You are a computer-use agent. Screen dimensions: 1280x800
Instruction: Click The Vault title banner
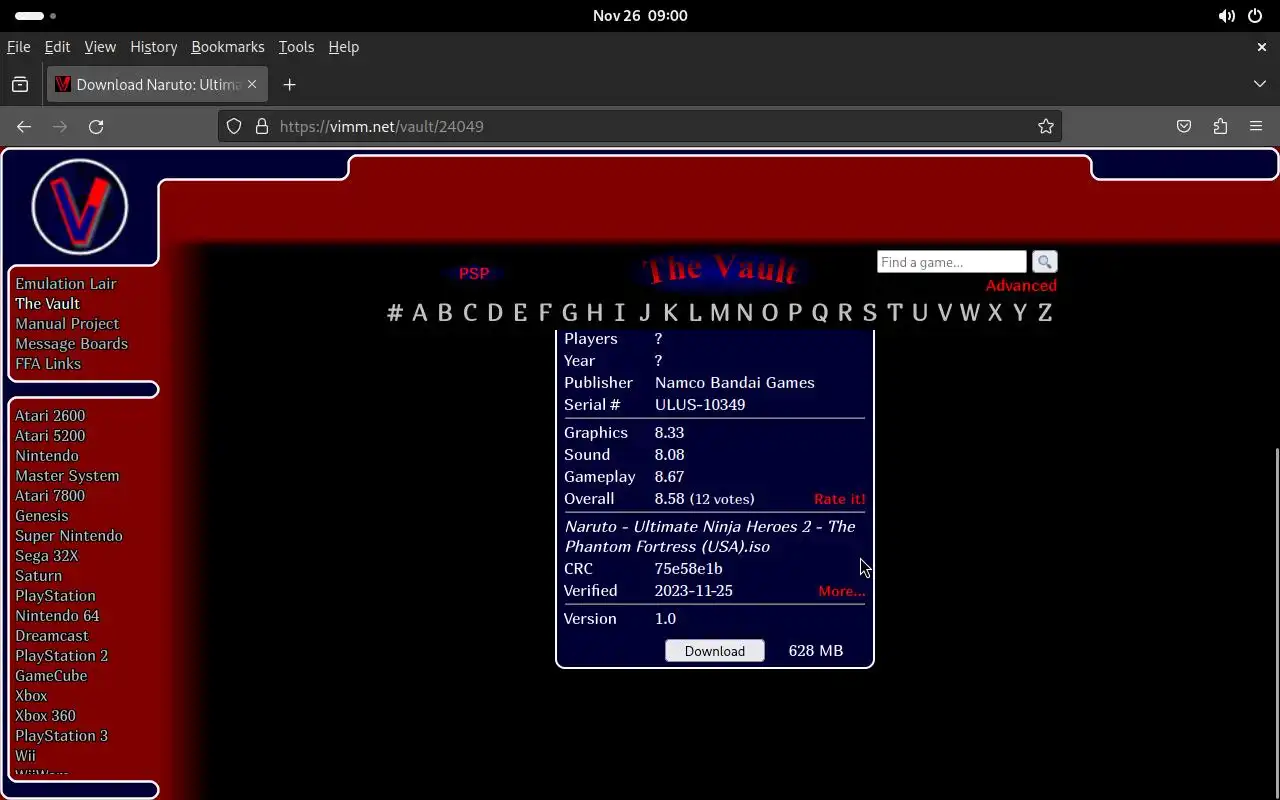(720, 270)
